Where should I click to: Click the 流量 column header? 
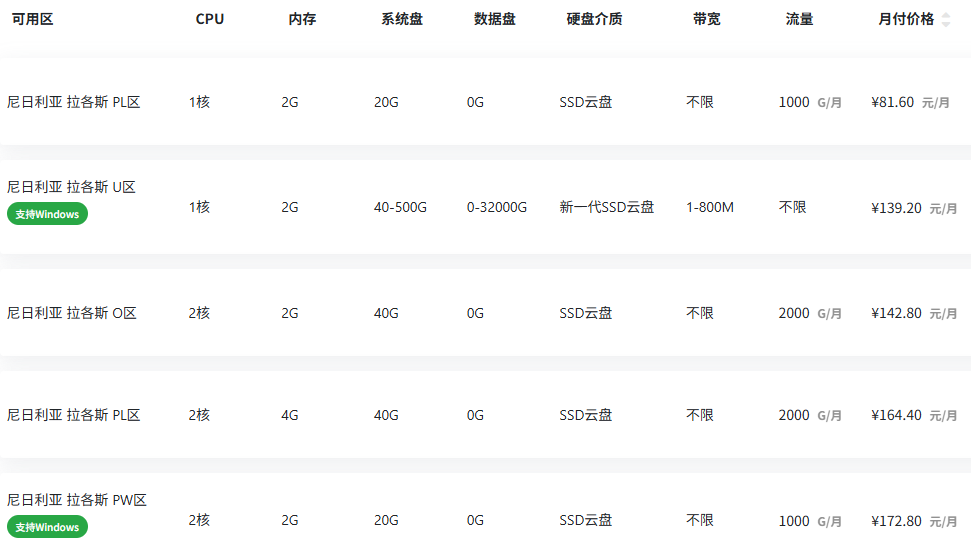point(799,19)
